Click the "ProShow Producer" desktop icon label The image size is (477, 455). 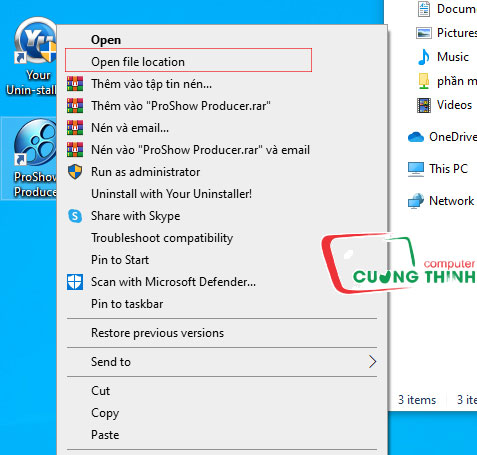[35, 184]
